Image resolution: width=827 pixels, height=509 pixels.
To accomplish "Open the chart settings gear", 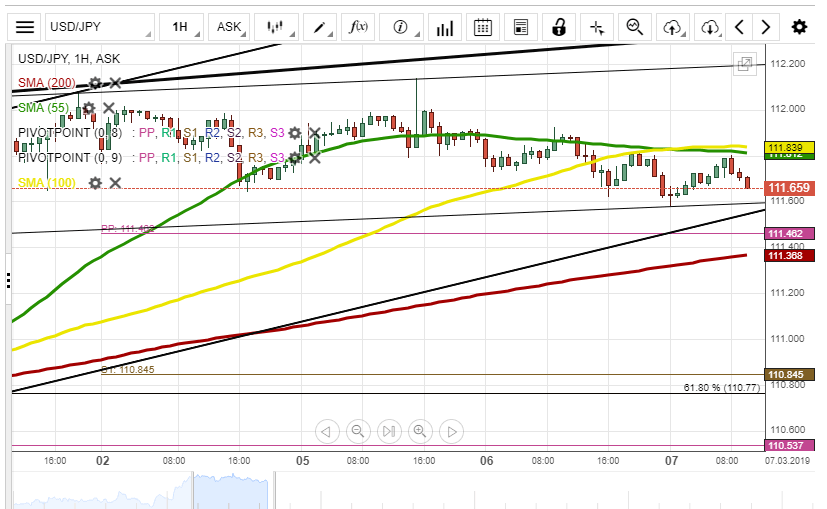I will coord(799,27).
